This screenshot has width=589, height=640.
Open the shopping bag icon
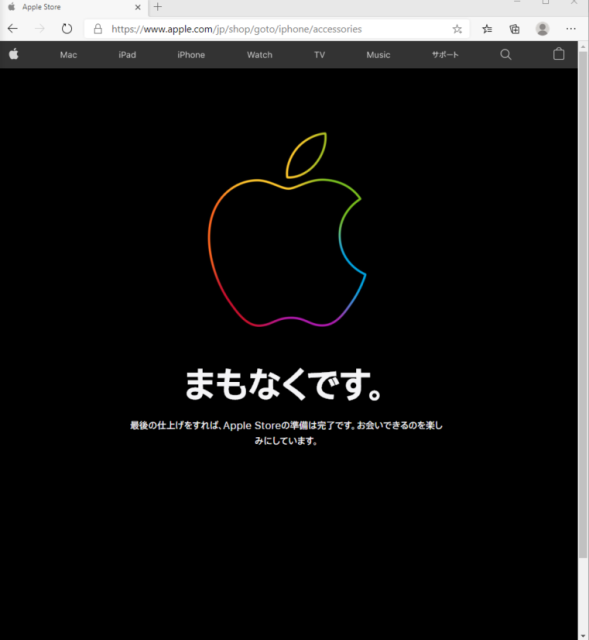(x=558, y=54)
